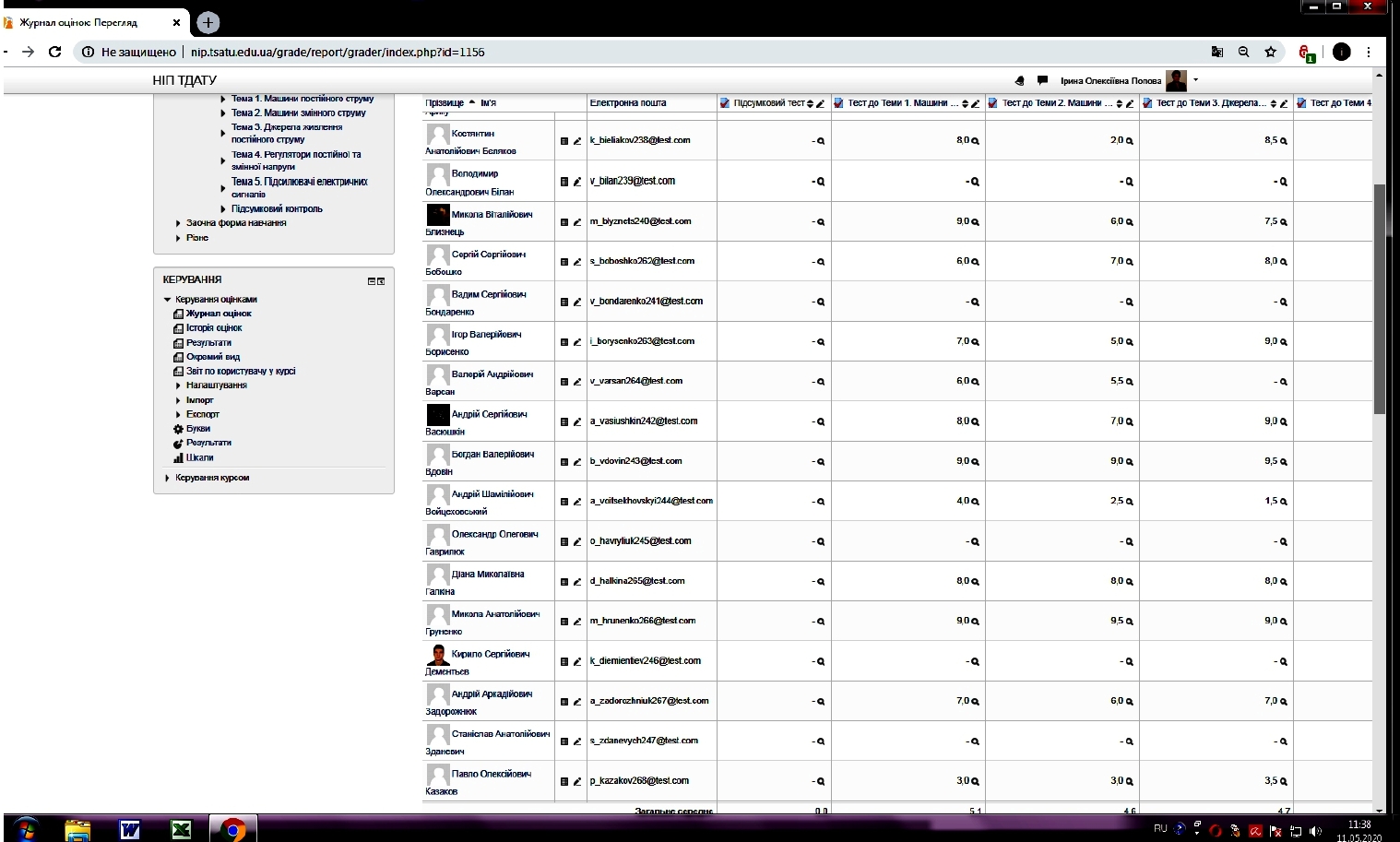Expand Тема 1. Машини постійного струму
Viewport: 1400px width, 842px height.
point(222,99)
